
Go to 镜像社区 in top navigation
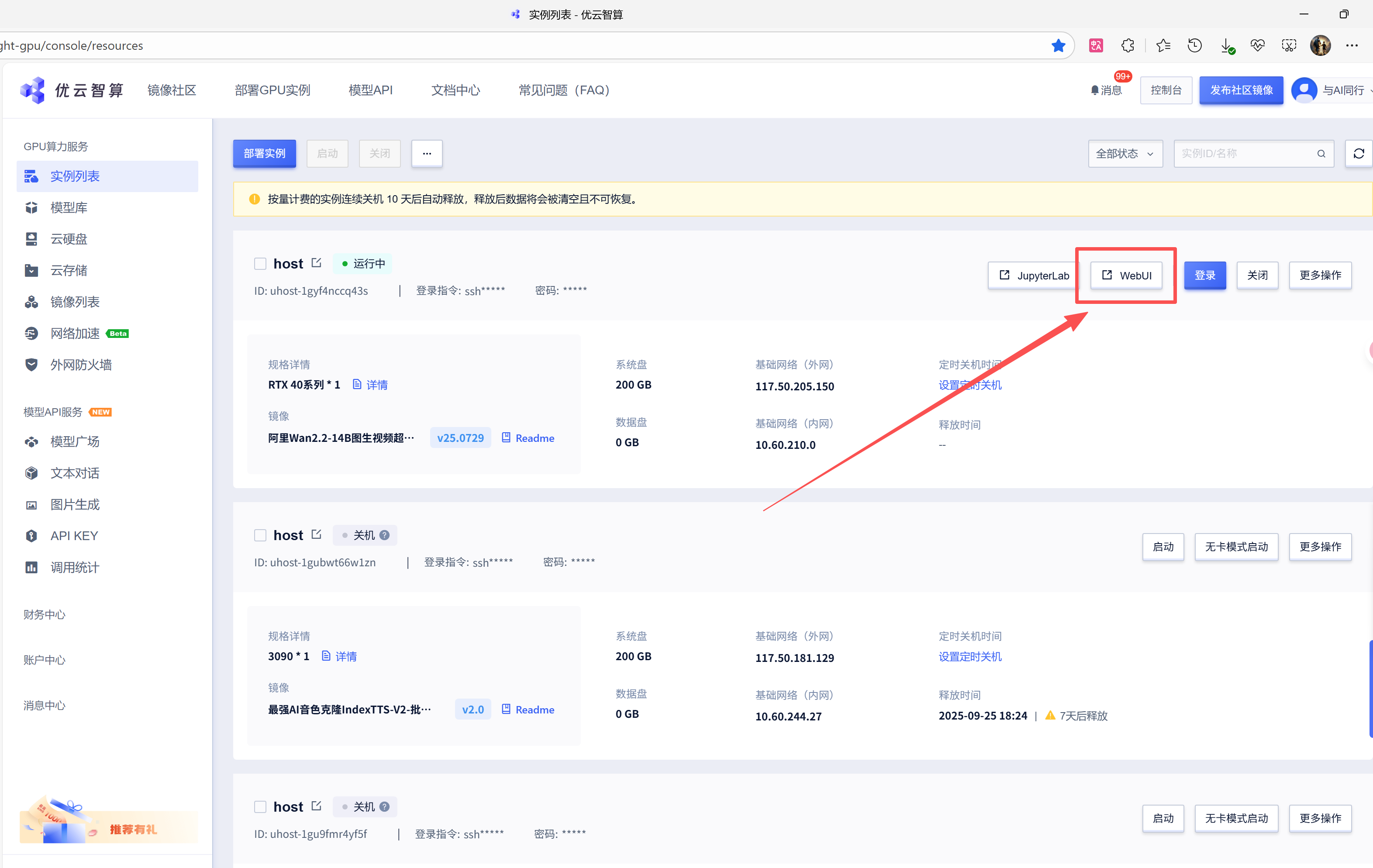click(172, 90)
